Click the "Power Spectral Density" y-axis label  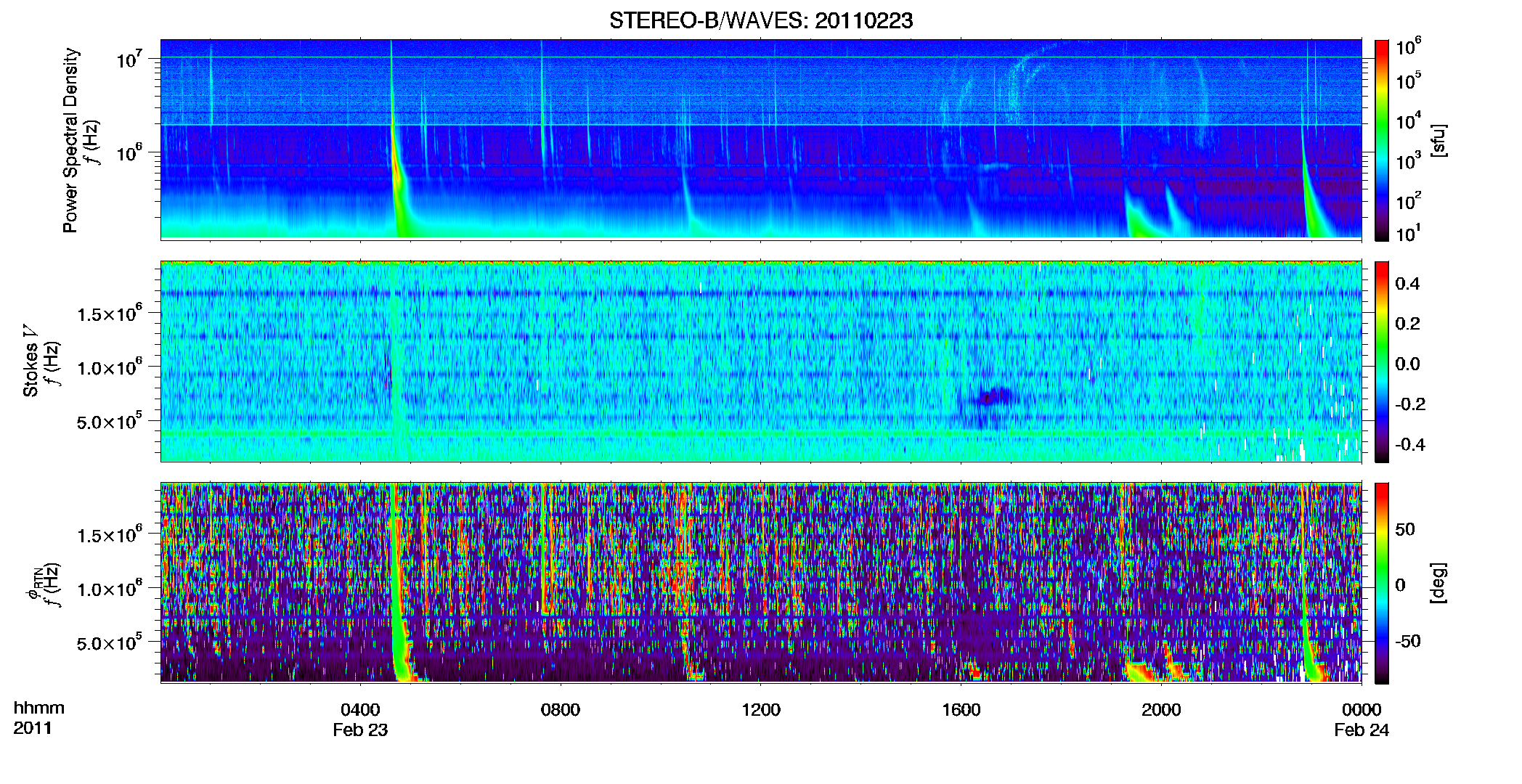70,140
